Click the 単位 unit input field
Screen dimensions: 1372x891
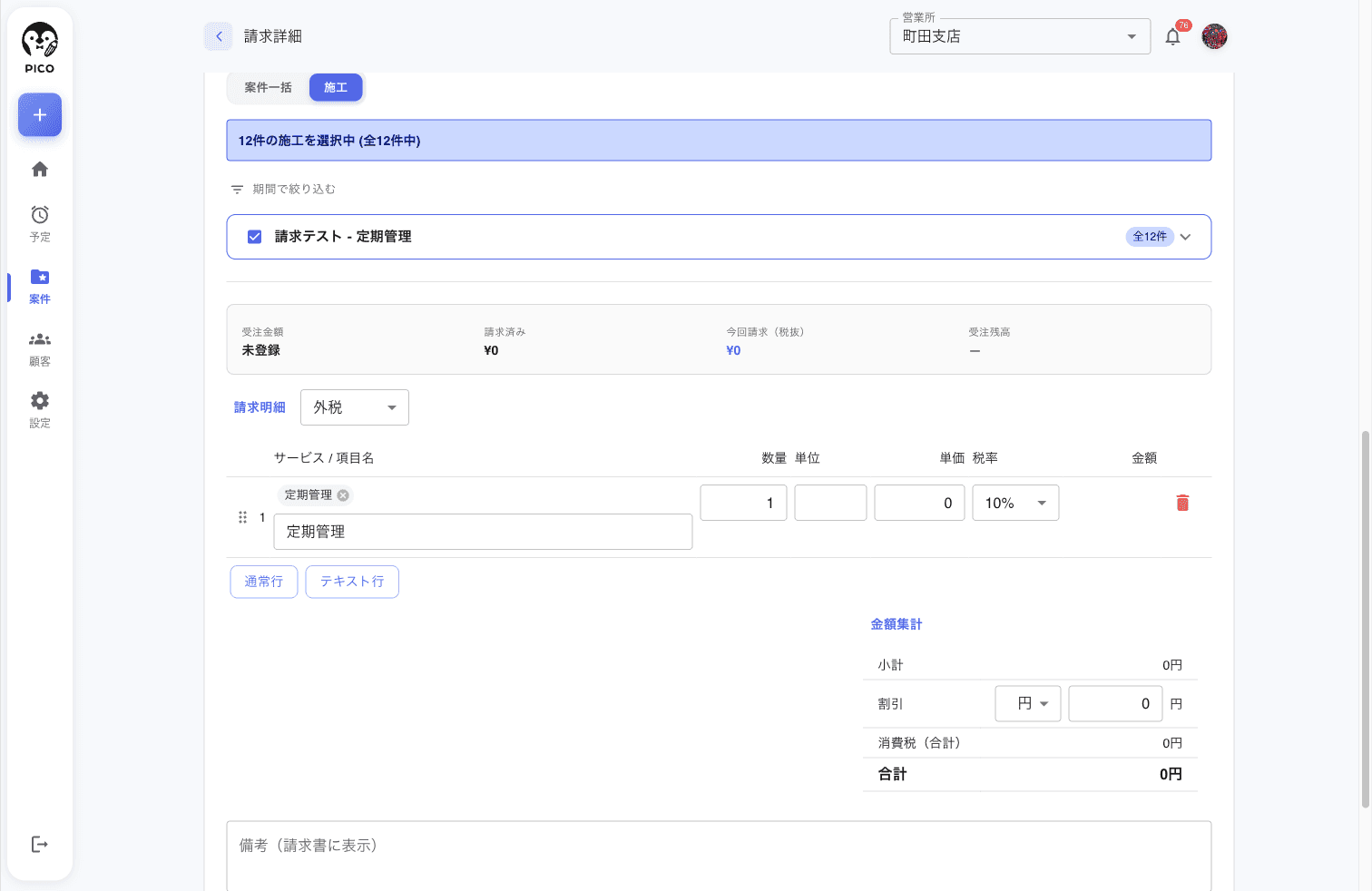(x=830, y=503)
